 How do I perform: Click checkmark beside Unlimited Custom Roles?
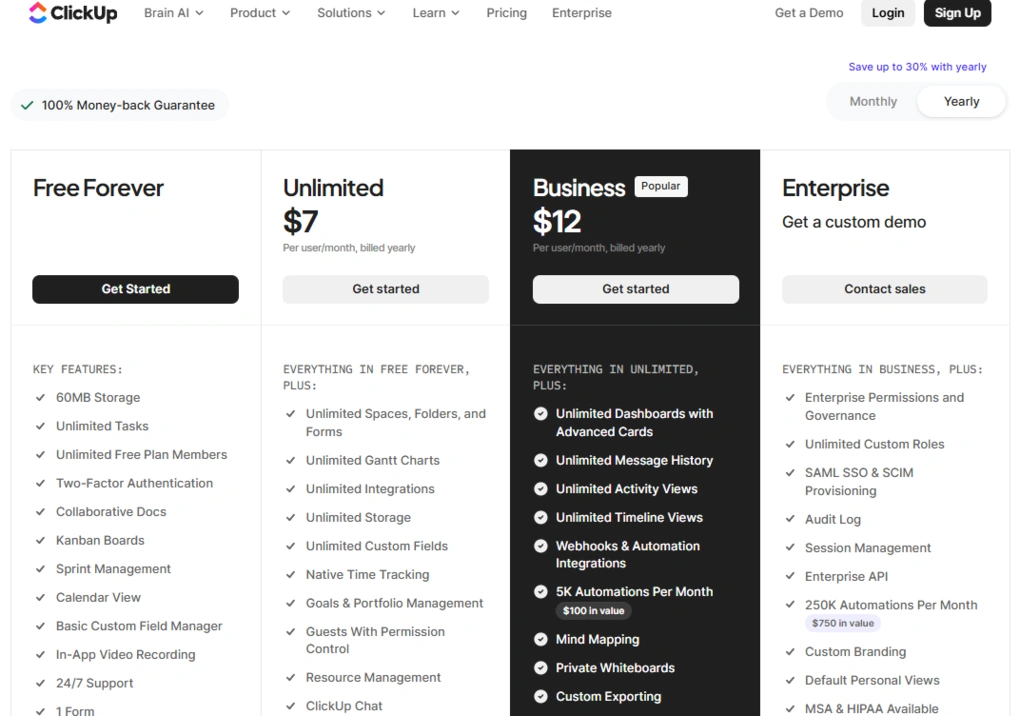coord(790,444)
